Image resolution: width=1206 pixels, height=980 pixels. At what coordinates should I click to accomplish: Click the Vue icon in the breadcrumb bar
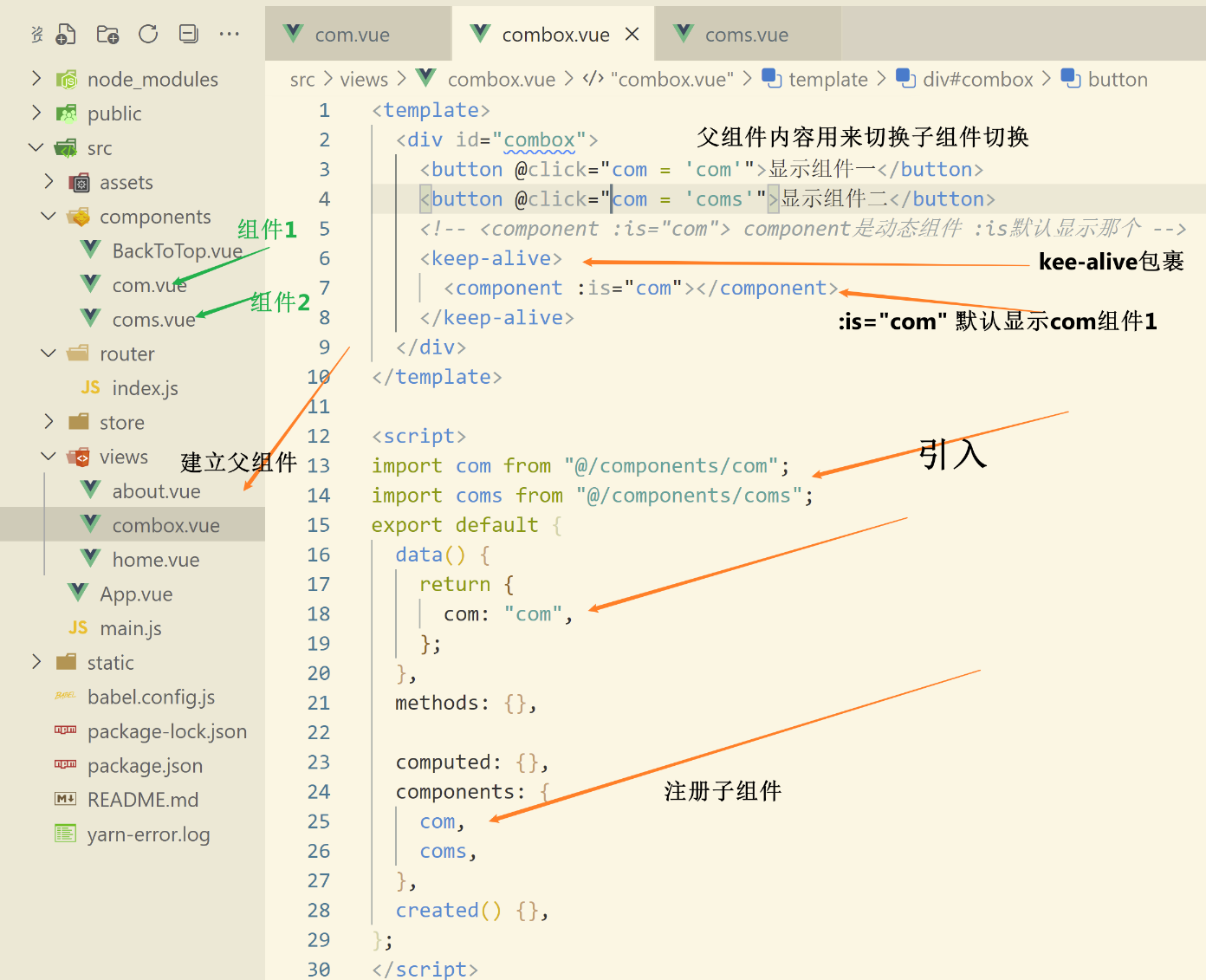(x=425, y=78)
